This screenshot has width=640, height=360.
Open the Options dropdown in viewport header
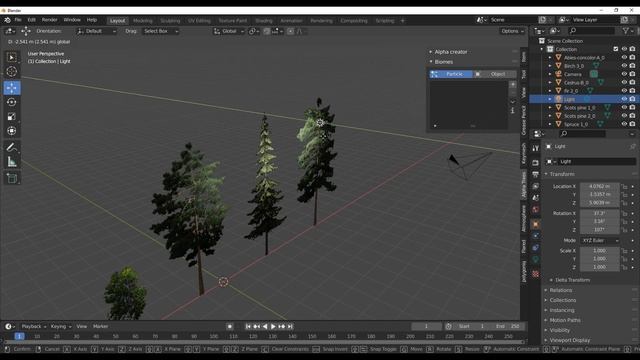point(512,31)
